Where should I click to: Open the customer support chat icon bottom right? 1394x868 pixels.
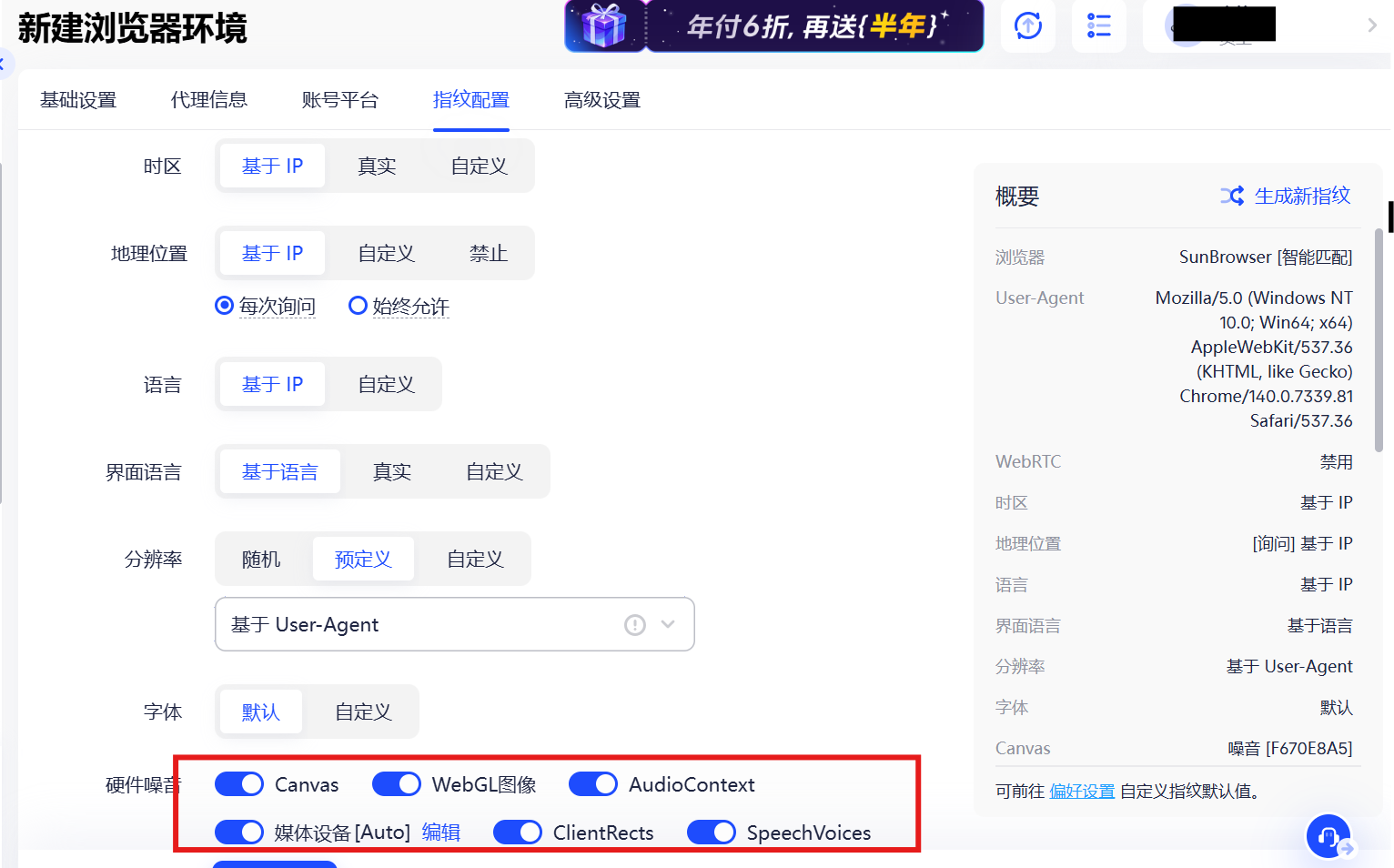pos(1328,836)
